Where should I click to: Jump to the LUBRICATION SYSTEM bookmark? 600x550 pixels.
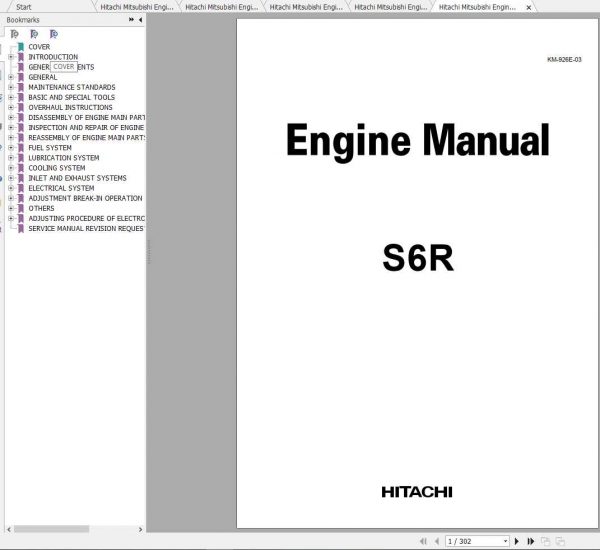[x=64, y=158]
